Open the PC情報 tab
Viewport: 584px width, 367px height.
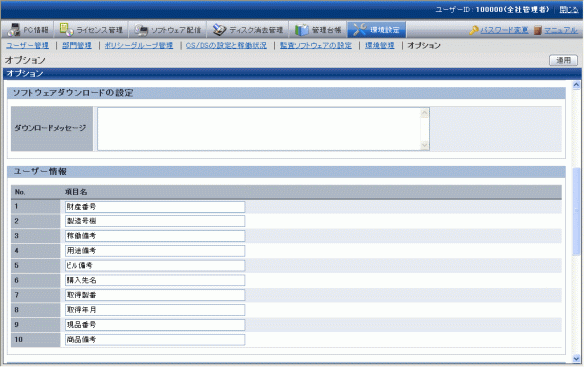point(28,30)
